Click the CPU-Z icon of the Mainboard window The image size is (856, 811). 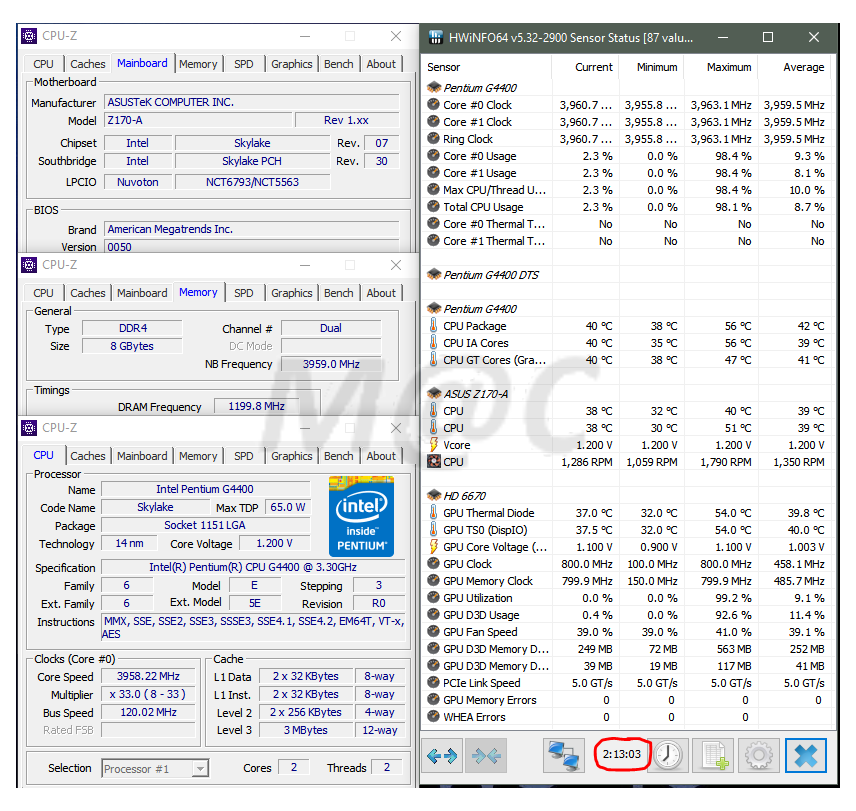(x=29, y=36)
